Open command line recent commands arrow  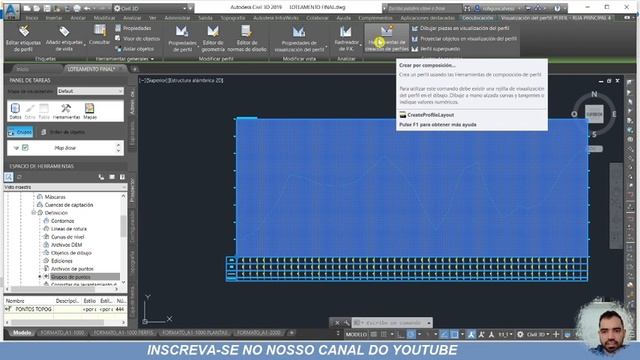(429, 322)
